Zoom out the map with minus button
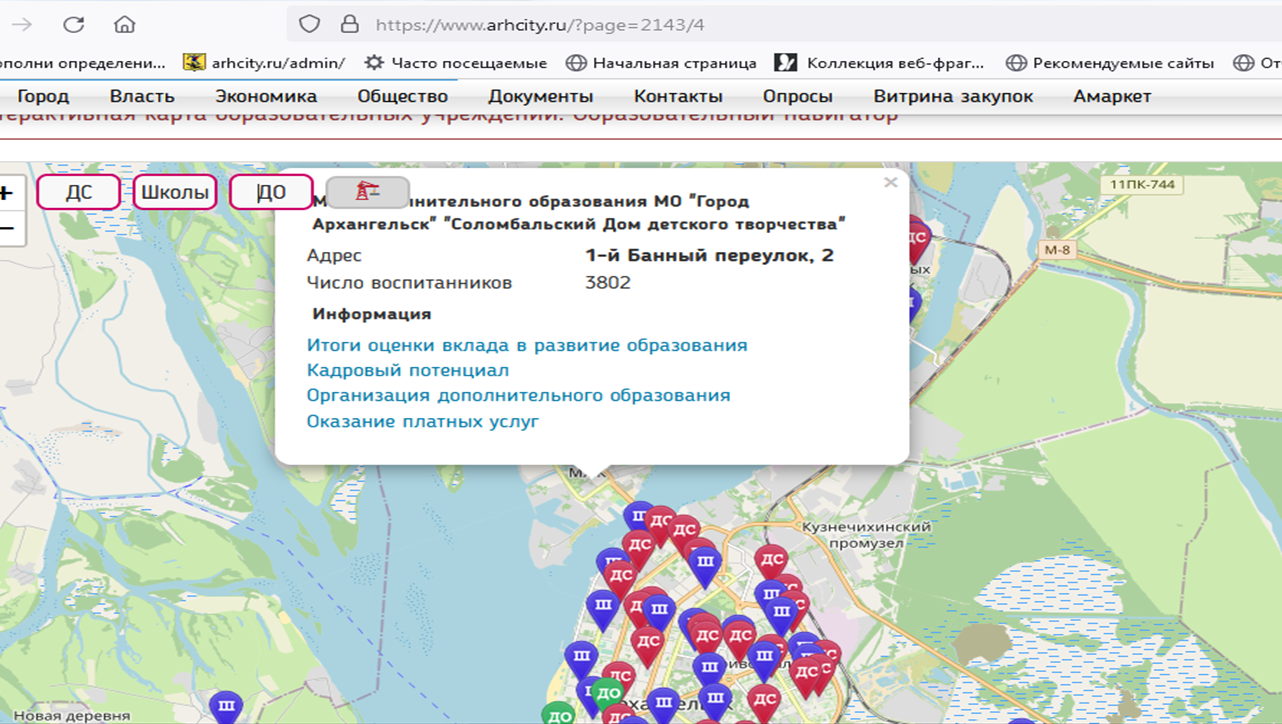This screenshot has height=724, width=1282. click(8, 229)
